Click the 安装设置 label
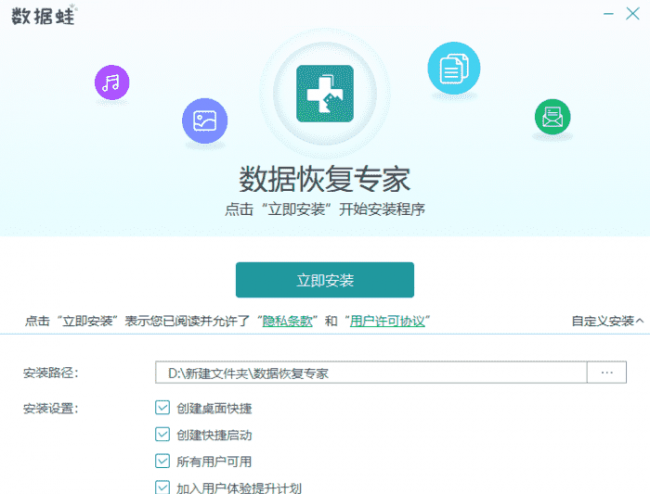Image resolution: width=650 pixels, height=494 pixels. pos(51,409)
